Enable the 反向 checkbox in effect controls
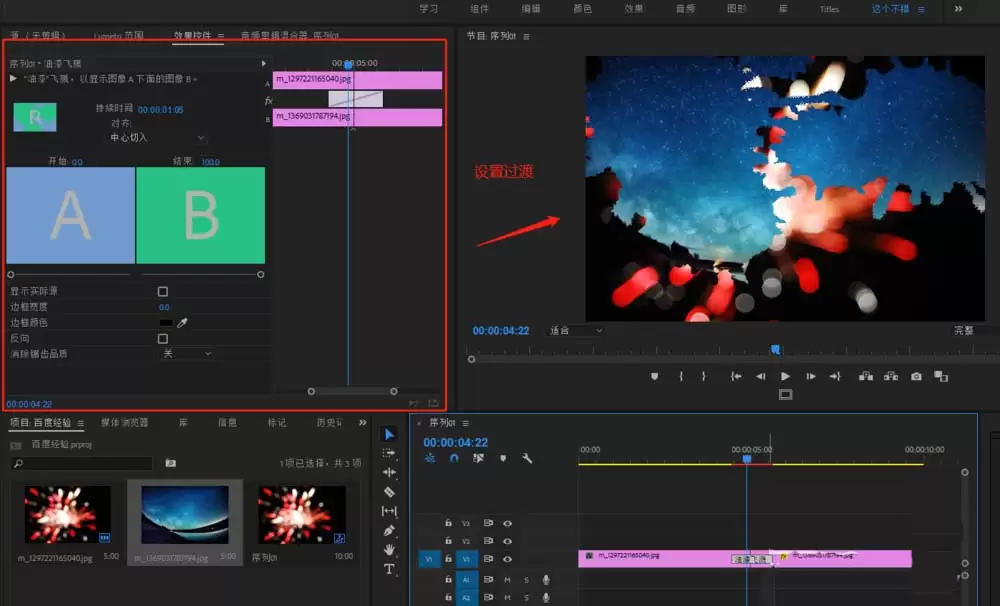This screenshot has height=606, width=1000. [163, 339]
